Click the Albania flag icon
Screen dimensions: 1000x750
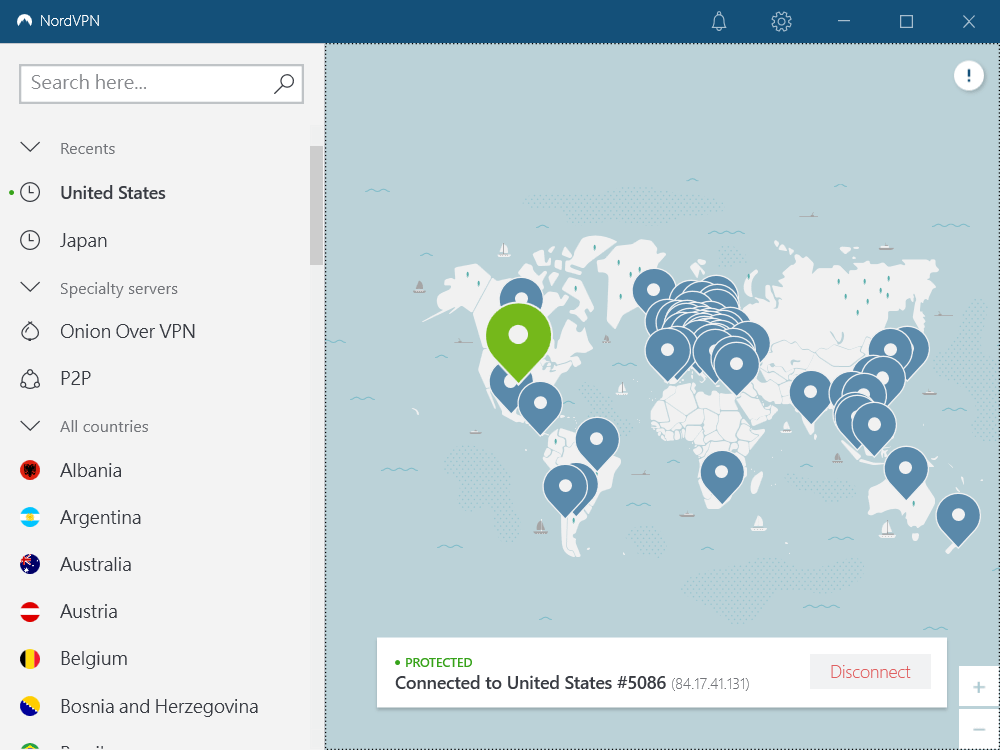coord(30,470)
